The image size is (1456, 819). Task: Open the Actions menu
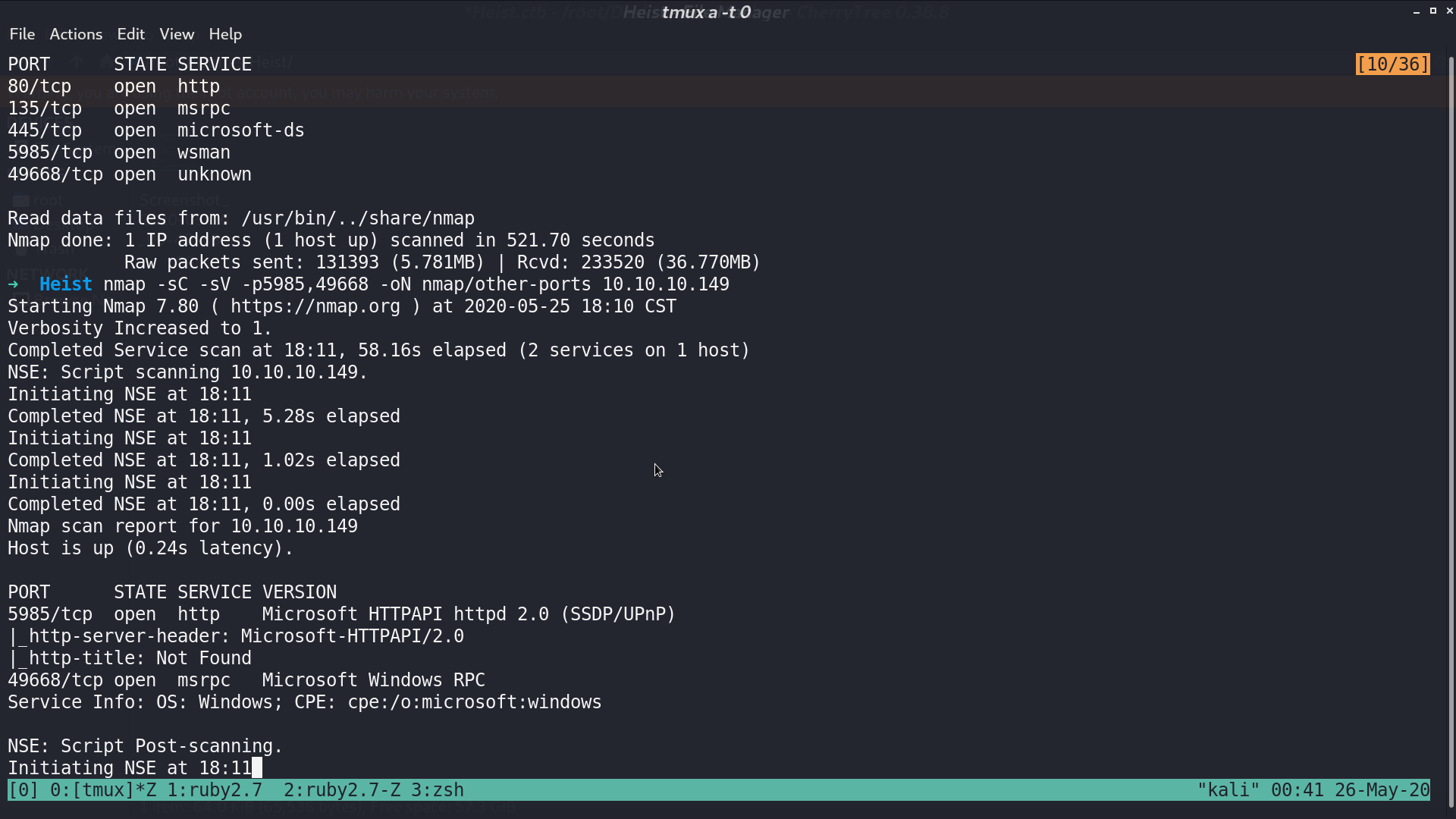[x=76, y=34]
